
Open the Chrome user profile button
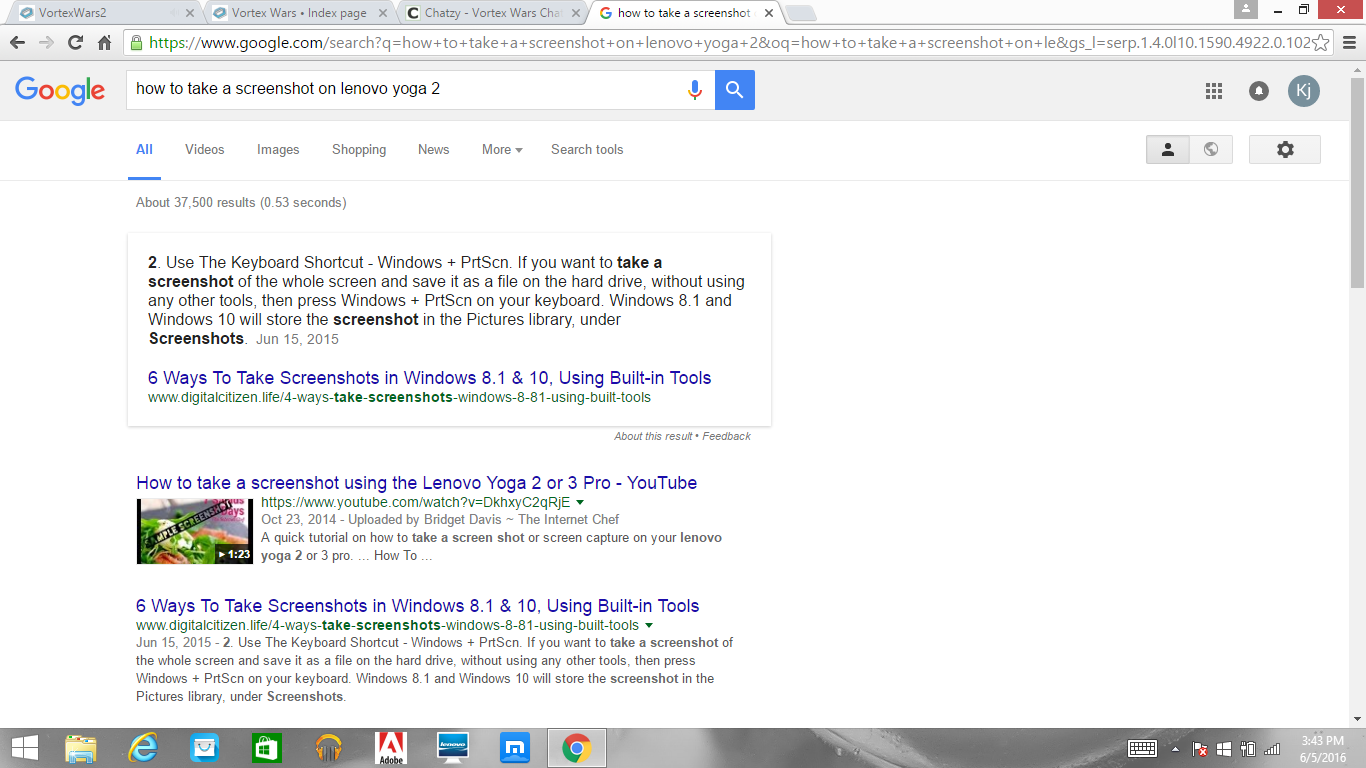coord(1245,9)
